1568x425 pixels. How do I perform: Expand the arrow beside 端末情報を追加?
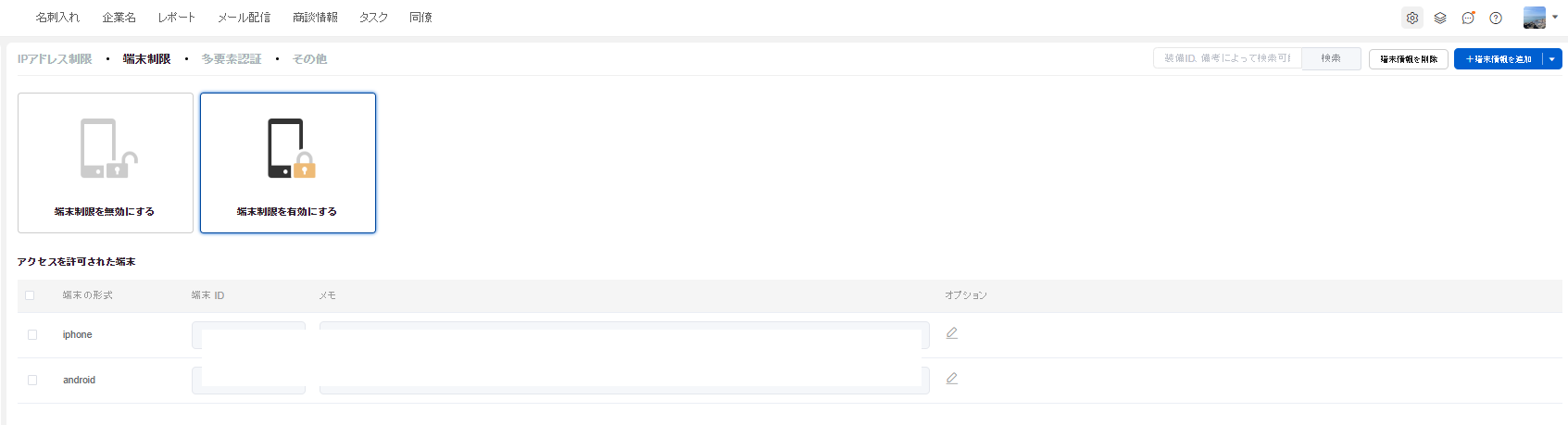[1552, 59]
